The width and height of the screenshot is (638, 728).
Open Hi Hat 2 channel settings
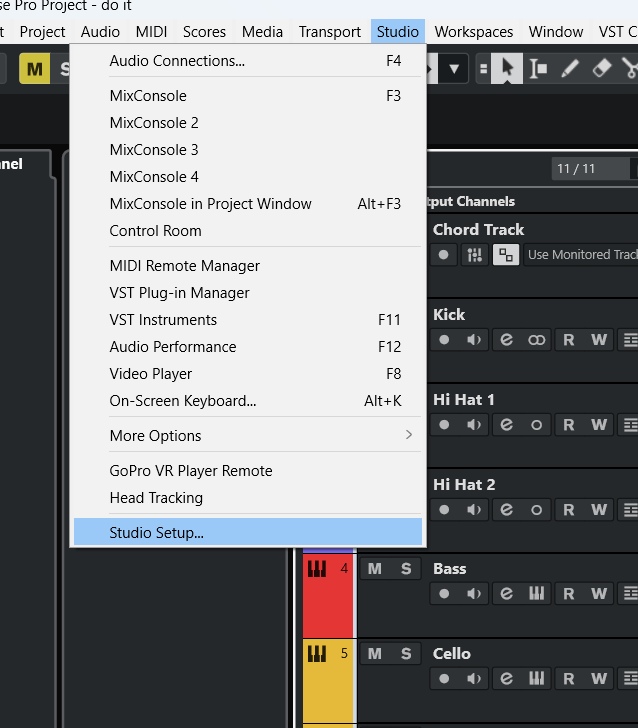tap(507, 510)
